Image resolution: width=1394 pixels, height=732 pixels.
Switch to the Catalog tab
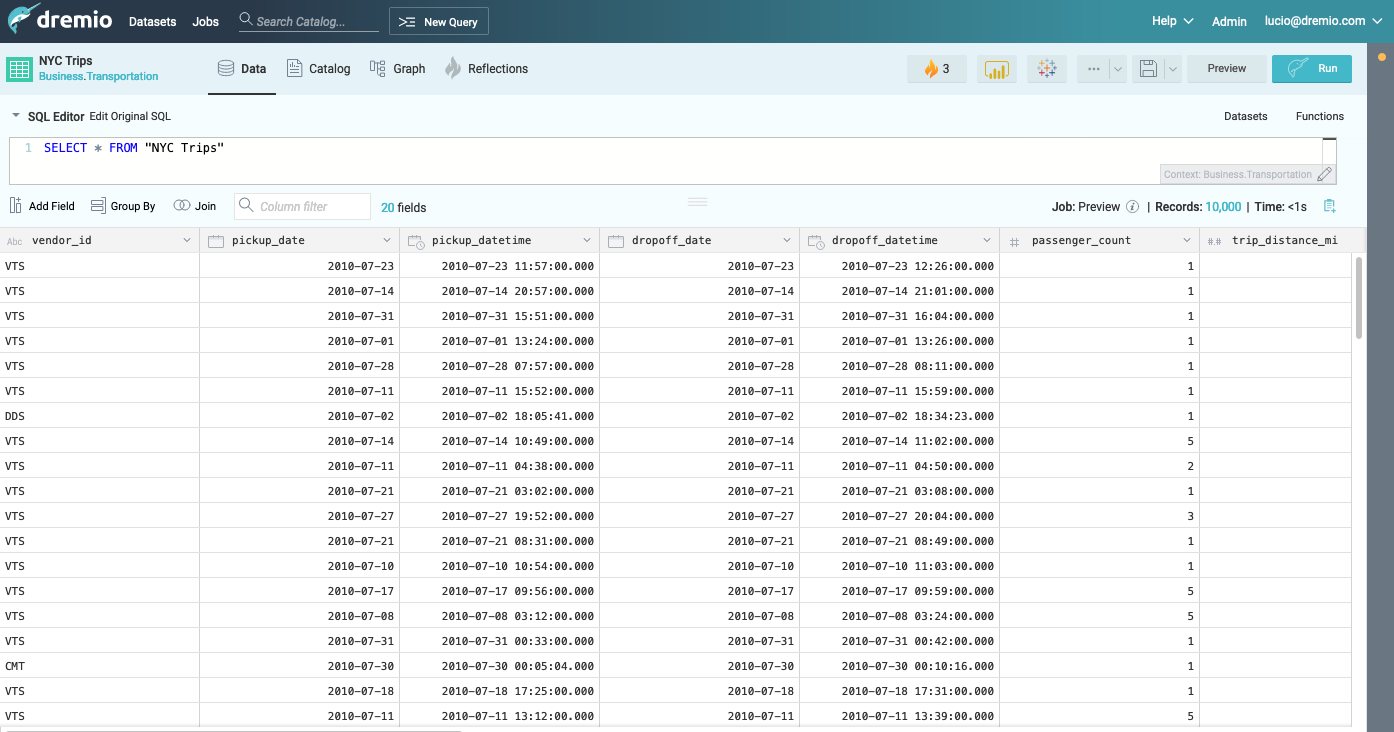coord(318,69)
